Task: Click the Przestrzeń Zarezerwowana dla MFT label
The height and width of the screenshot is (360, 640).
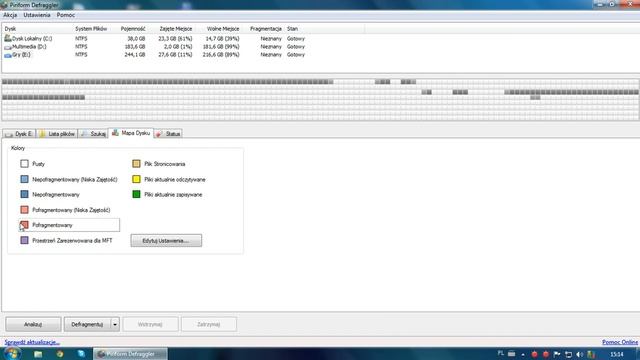Action: click(x=72, y=241)
